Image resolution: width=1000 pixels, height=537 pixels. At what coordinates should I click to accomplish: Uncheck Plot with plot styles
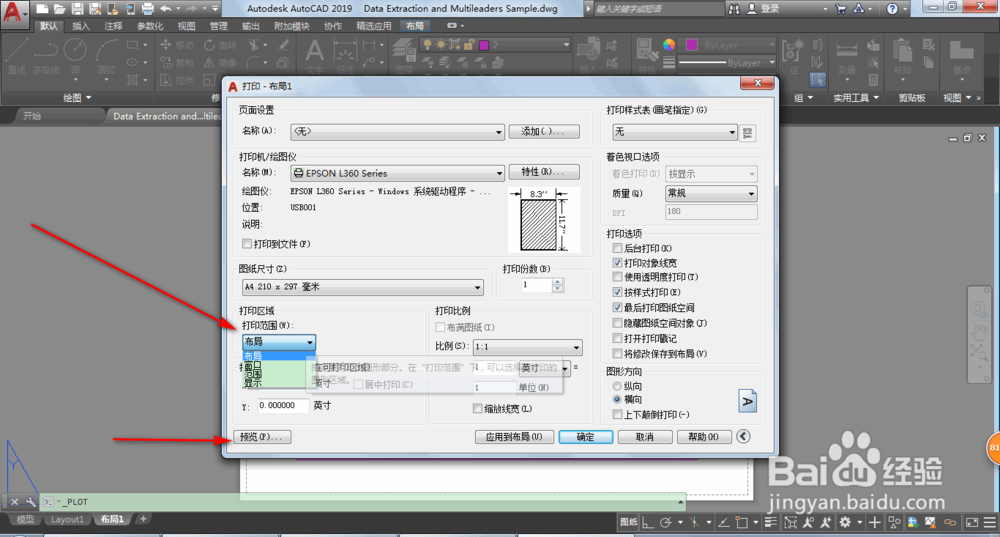(617, 292)
